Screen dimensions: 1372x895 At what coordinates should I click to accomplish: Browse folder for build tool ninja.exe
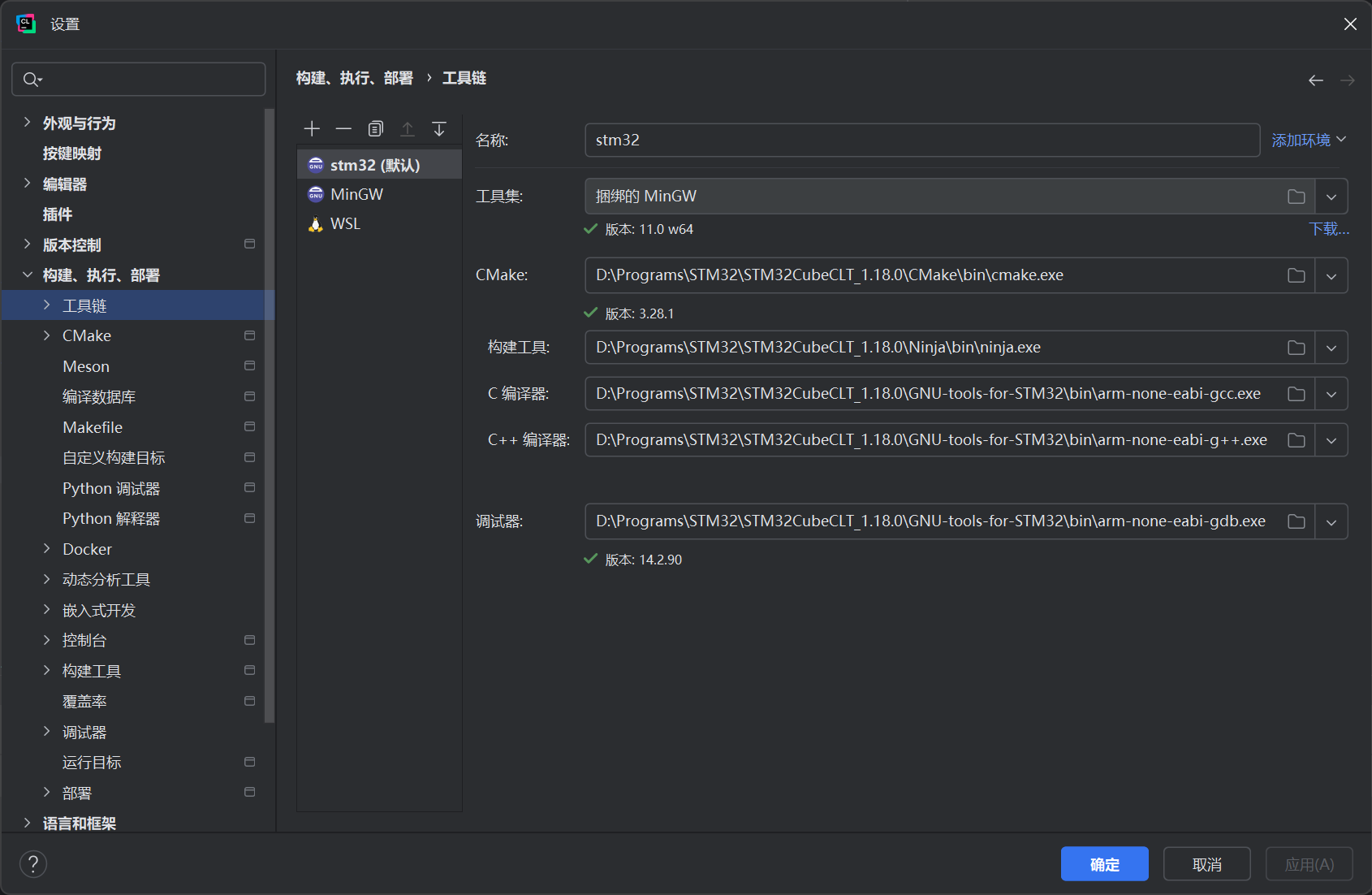1296,348
